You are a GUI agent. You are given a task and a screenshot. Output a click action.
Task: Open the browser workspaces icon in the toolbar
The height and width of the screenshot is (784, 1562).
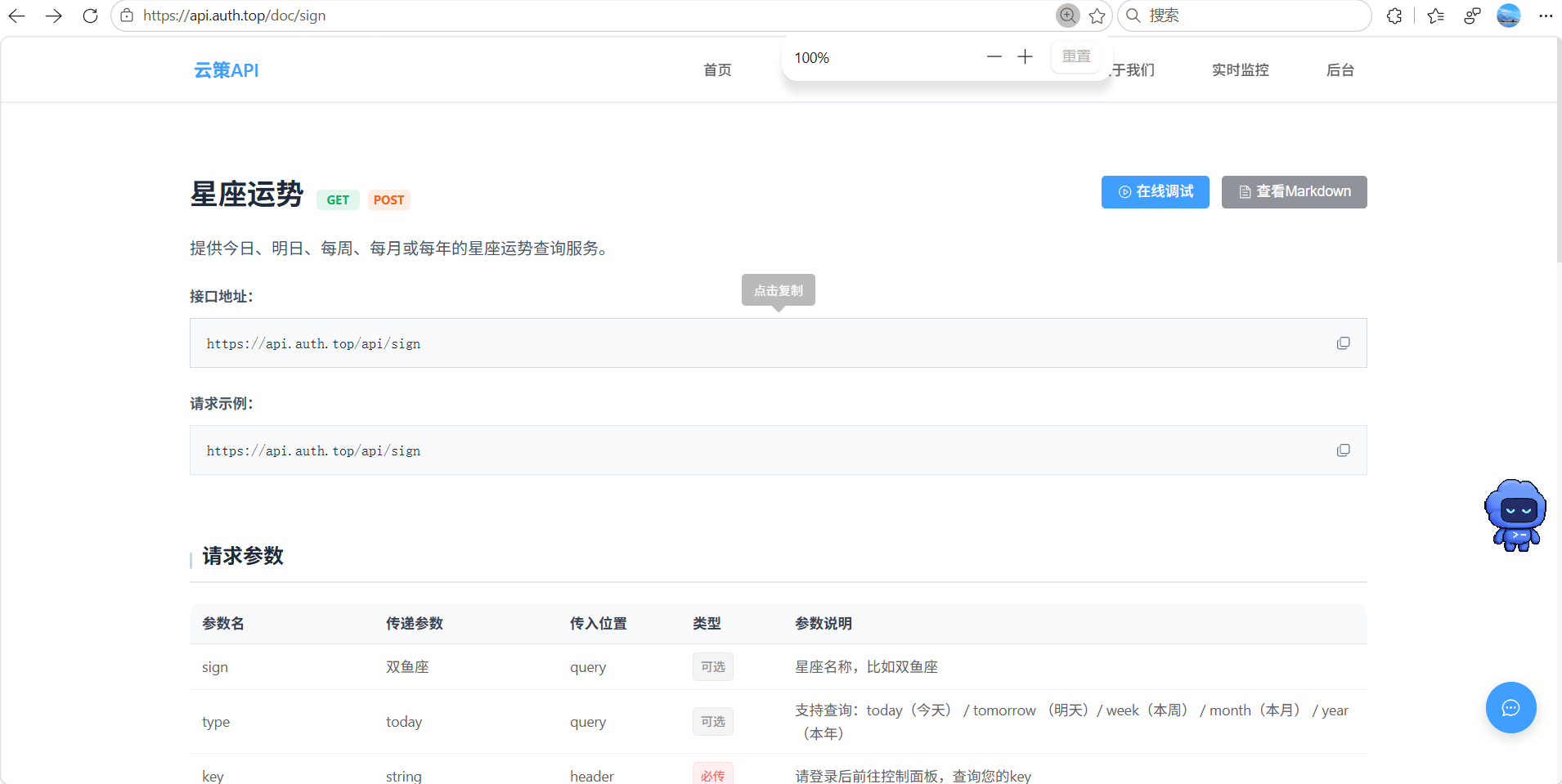click(x=1472, y=16)
